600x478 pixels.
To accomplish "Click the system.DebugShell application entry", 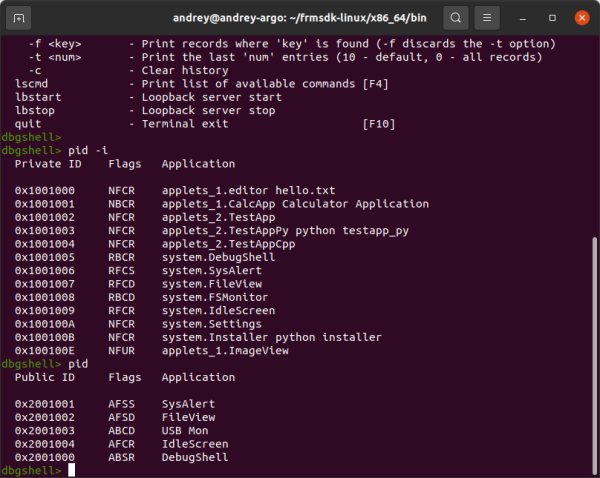I will coord(218,257).
